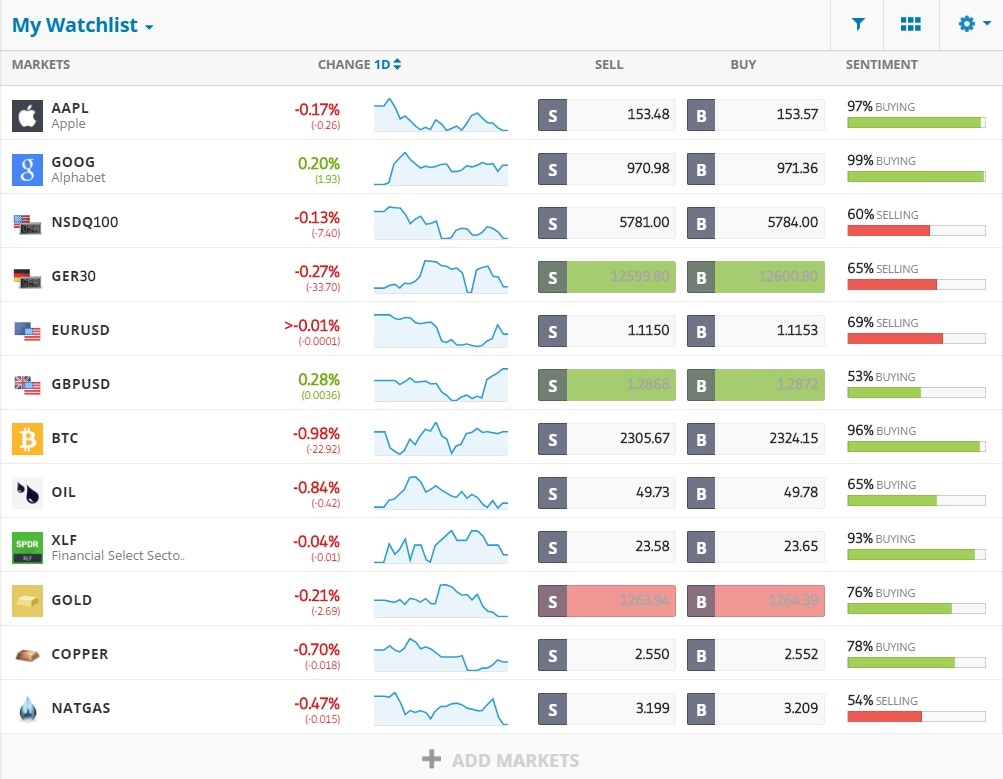Select the SPDR icon next to XLF
1003x779 pixels.
tap(25, 546)
